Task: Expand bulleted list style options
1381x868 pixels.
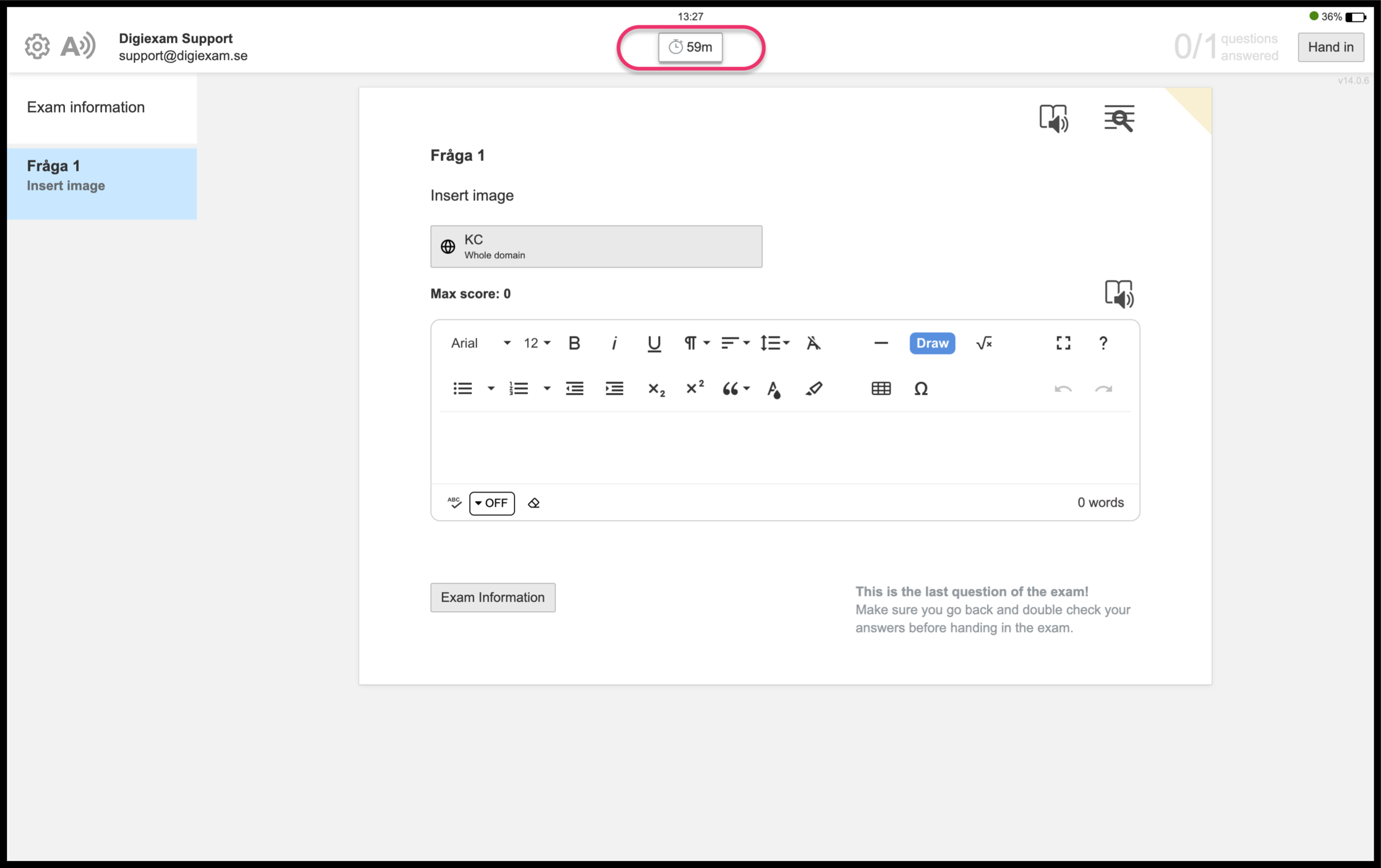Action: (491, 389)
